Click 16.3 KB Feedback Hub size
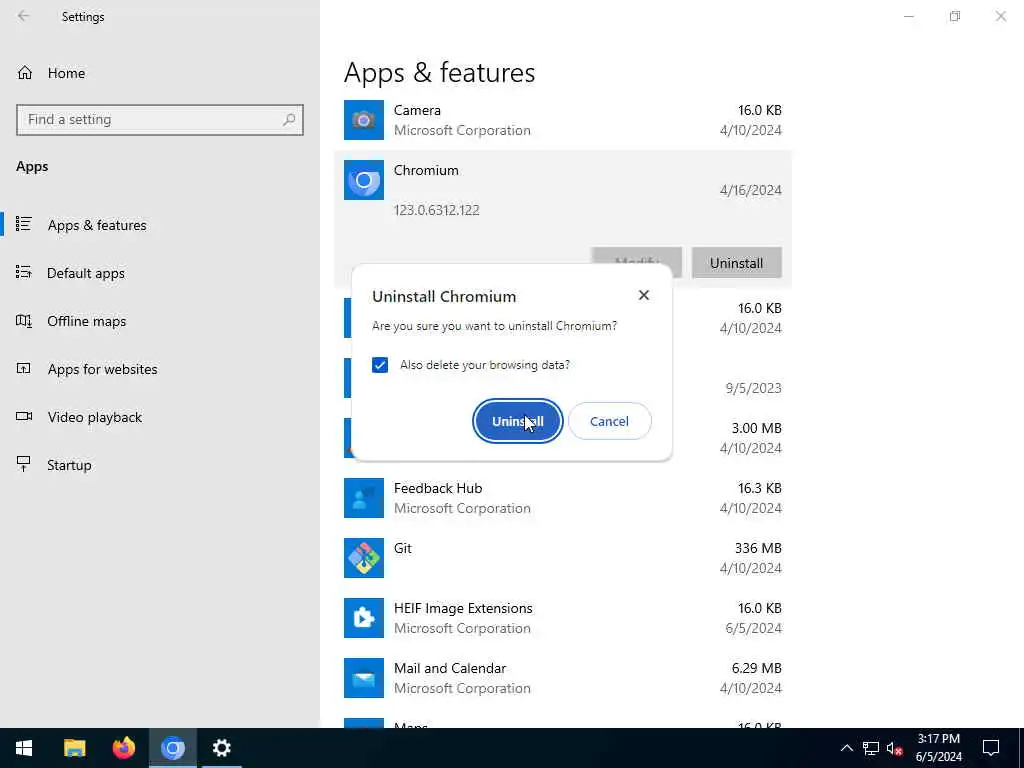The height and width of the screenshot is (768, 1024). tap(760, 488)
